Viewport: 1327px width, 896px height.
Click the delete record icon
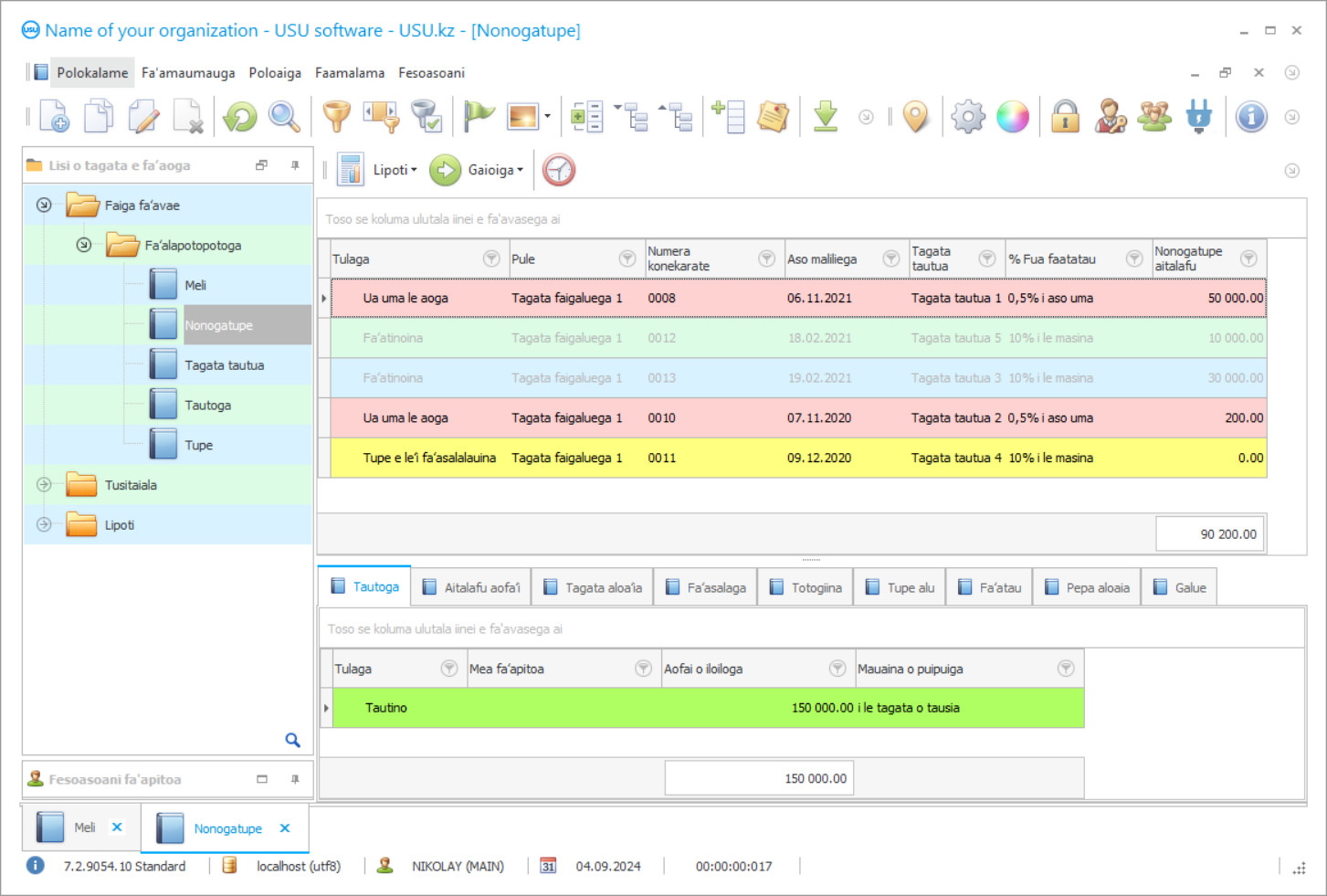point(188,117)
